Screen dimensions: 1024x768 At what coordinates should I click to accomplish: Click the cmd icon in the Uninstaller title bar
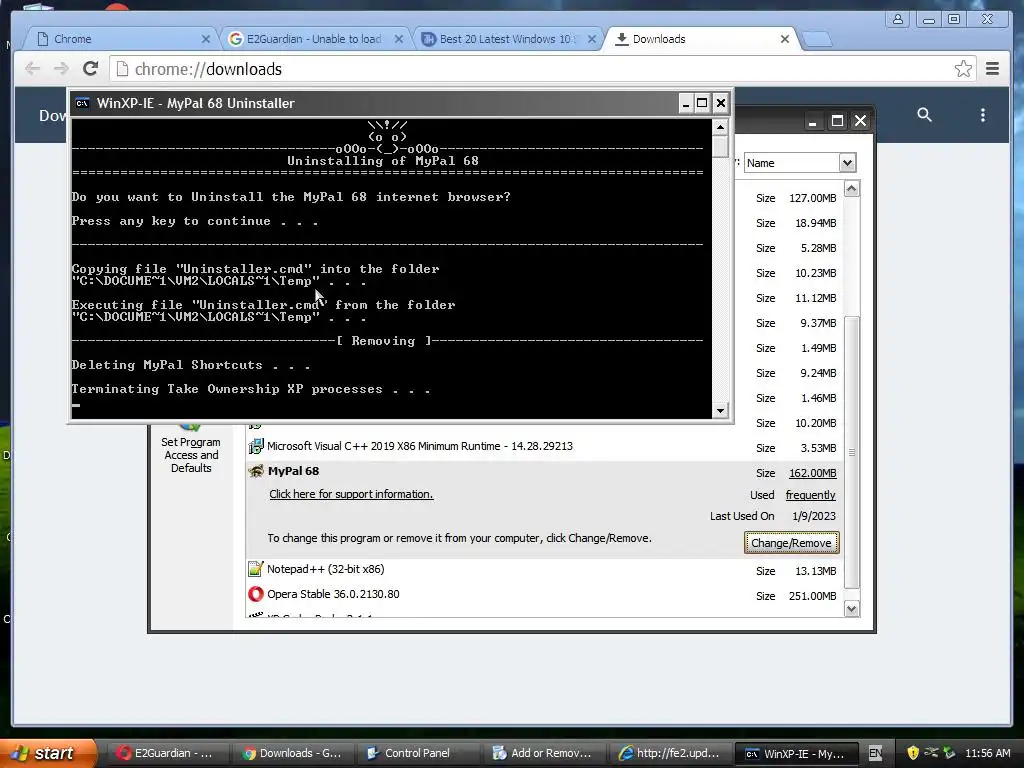[82, 103]
